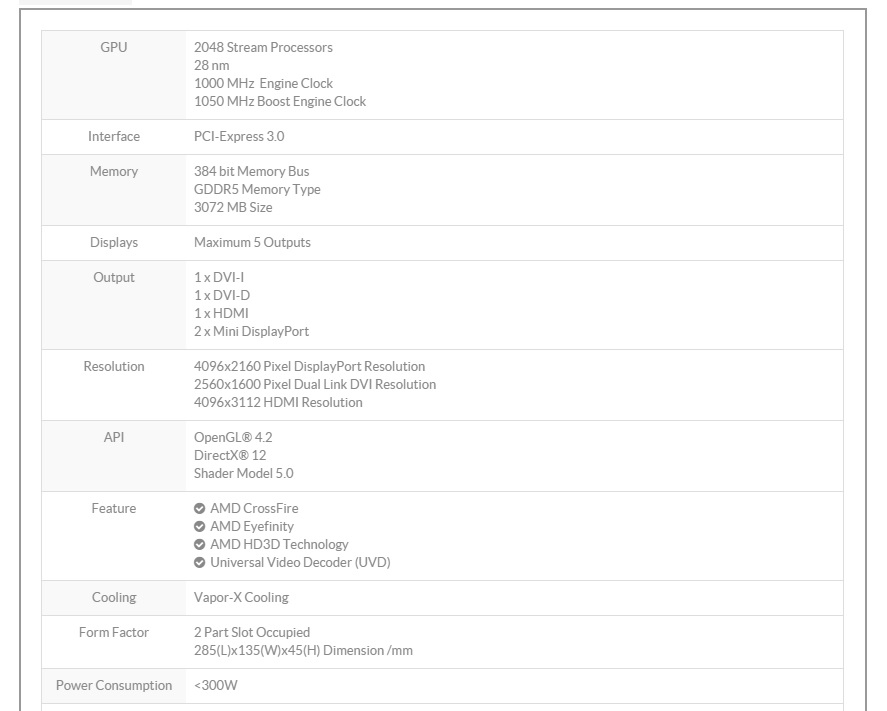Select the Output row label

coord(114,278)
